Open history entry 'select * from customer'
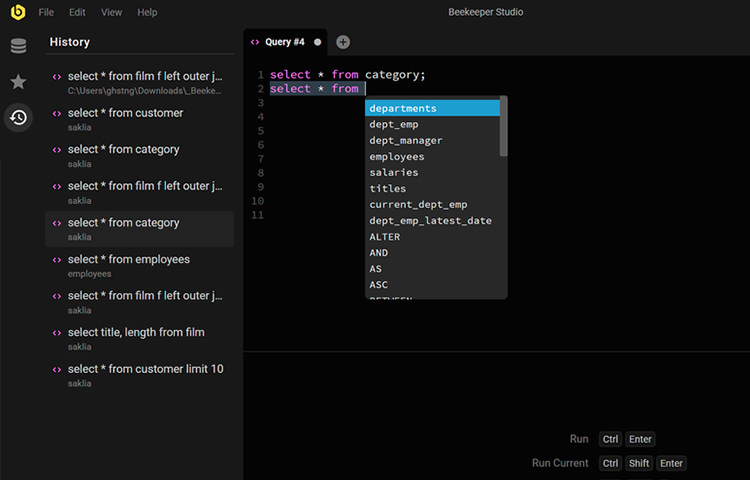This screenshot has height=480, width=750. pyautogui.click(x=139, y=119)
